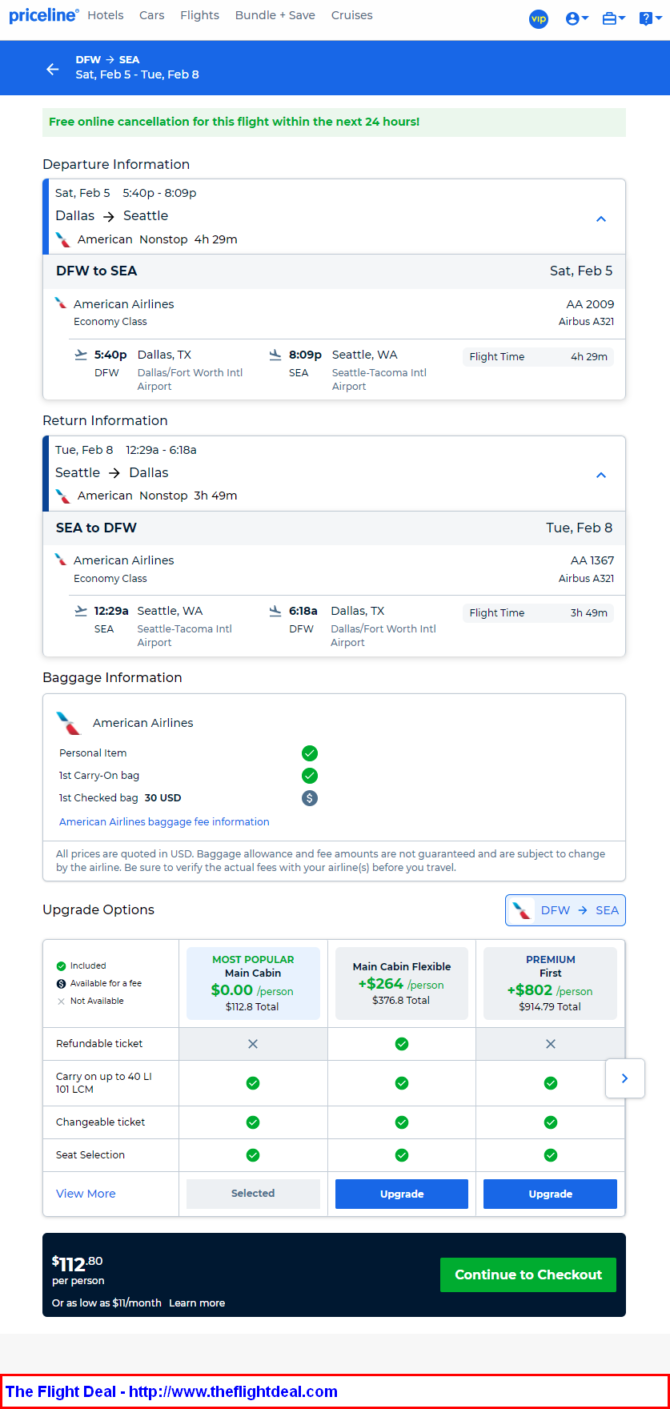Click Continue to Checkout button
This screenshot has height=1409, width=670.
[x=528, y=1275]
